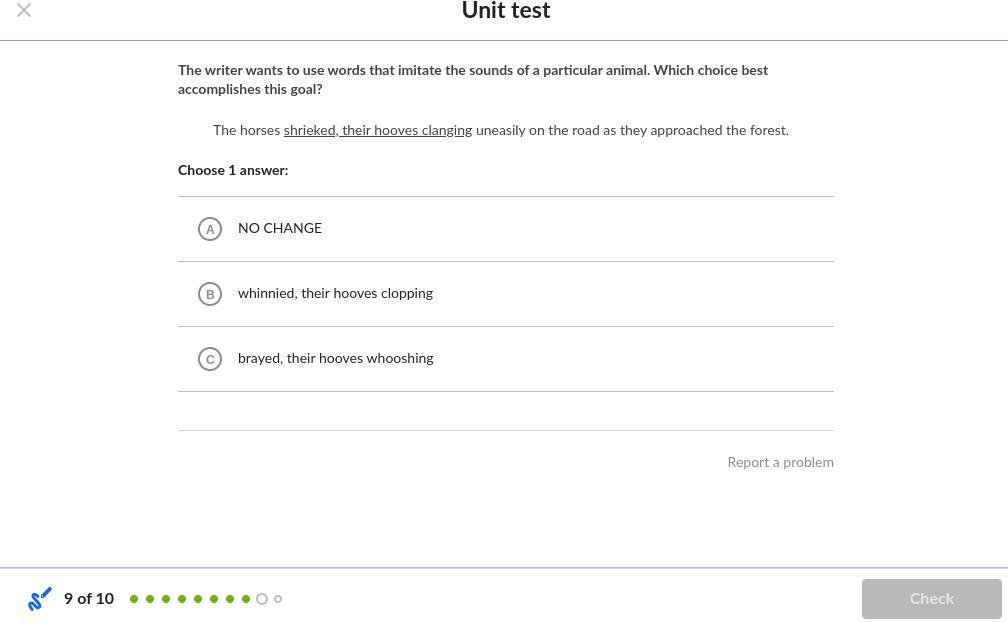1008x622 pixels.
Task: Click the first green progress dot
Action: [134, 599]
